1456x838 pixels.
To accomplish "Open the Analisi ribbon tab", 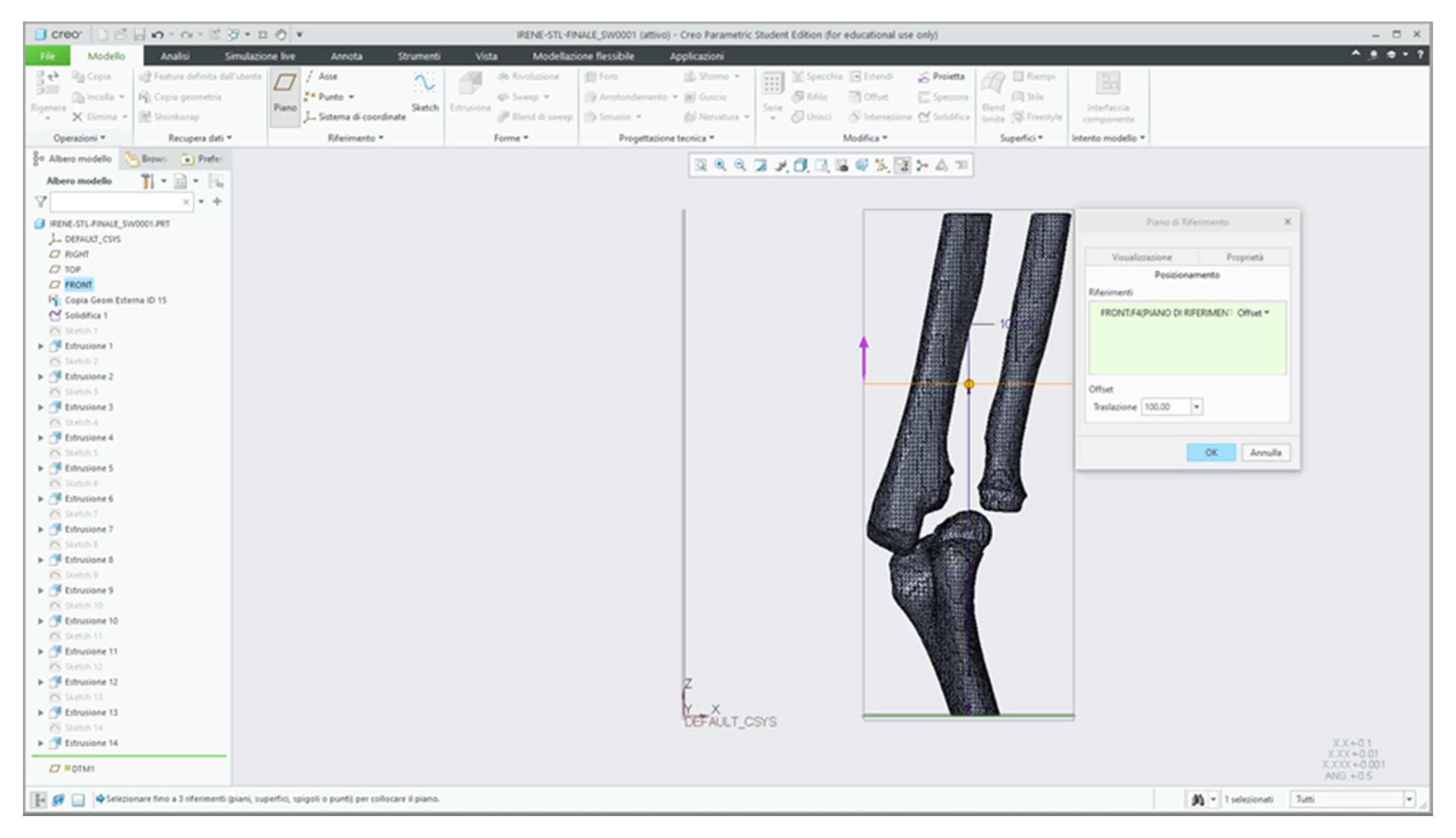I will [175, 56].
